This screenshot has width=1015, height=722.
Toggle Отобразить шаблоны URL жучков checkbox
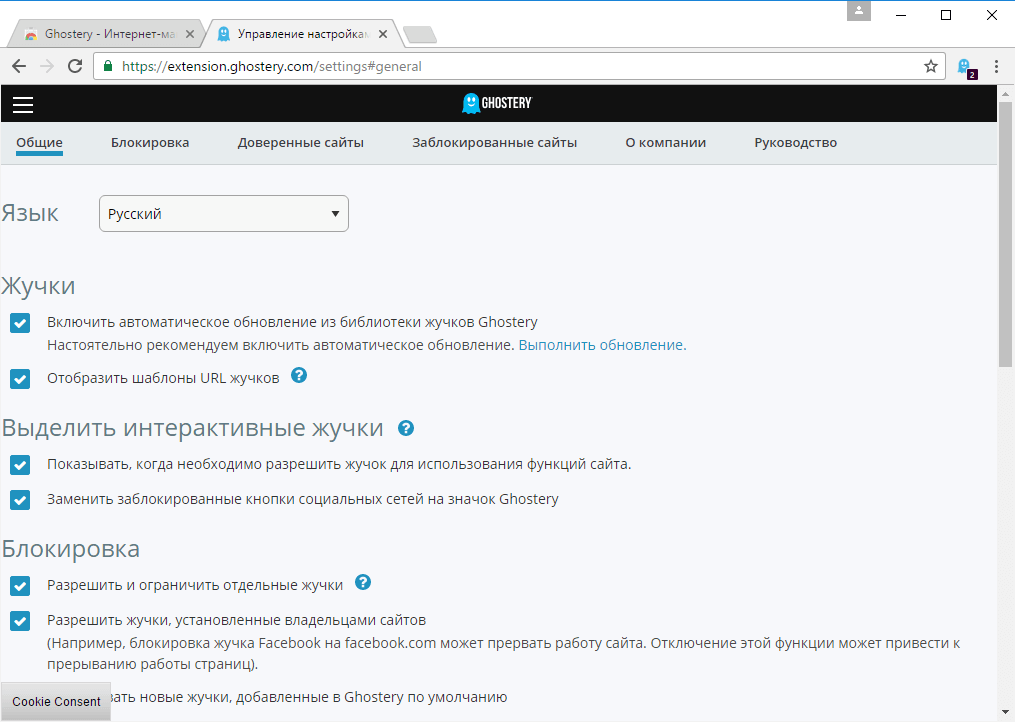click(20, 379)
